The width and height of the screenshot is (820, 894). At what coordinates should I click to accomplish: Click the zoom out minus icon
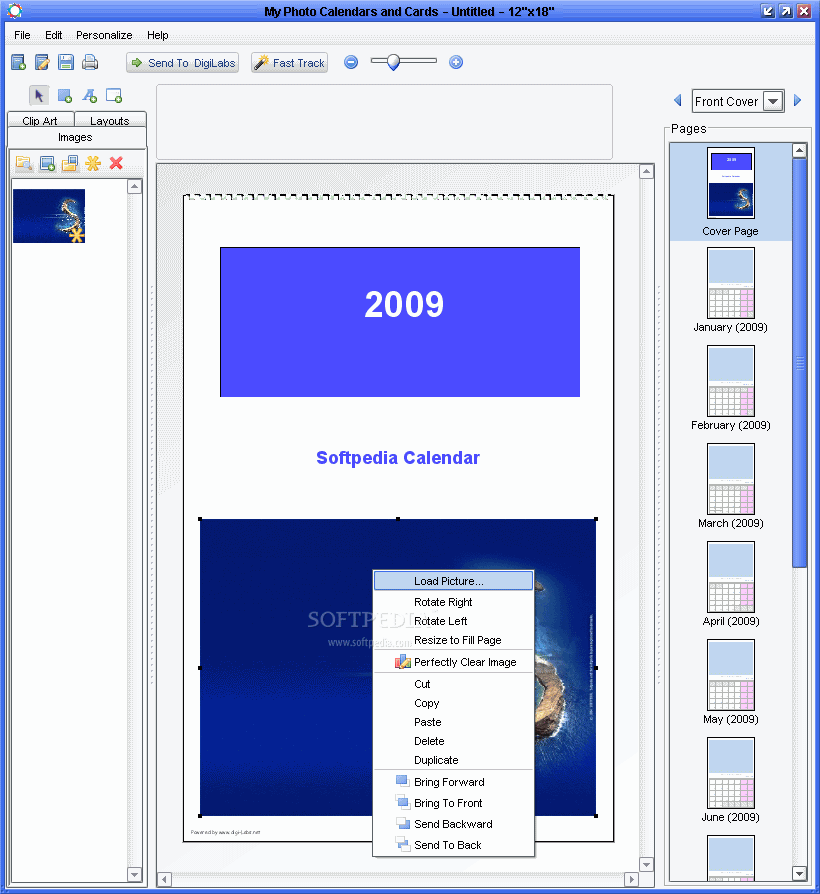351,62
